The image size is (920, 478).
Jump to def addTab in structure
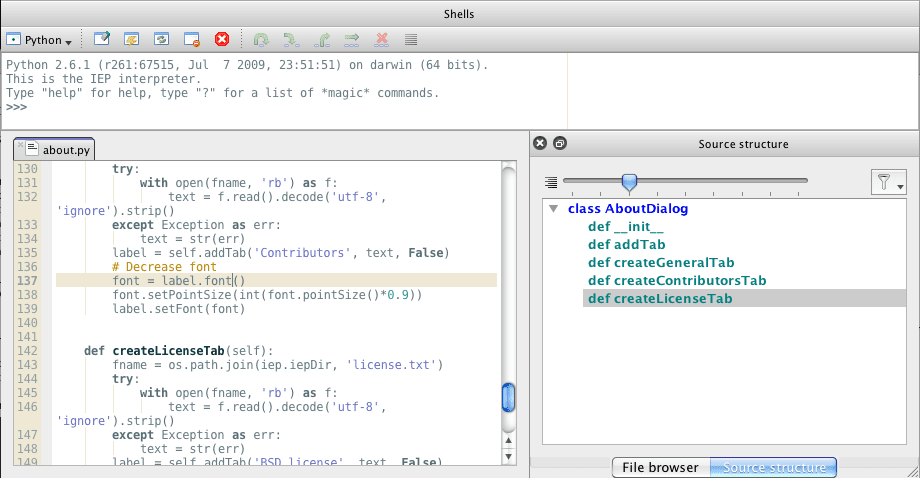[627, 245]
